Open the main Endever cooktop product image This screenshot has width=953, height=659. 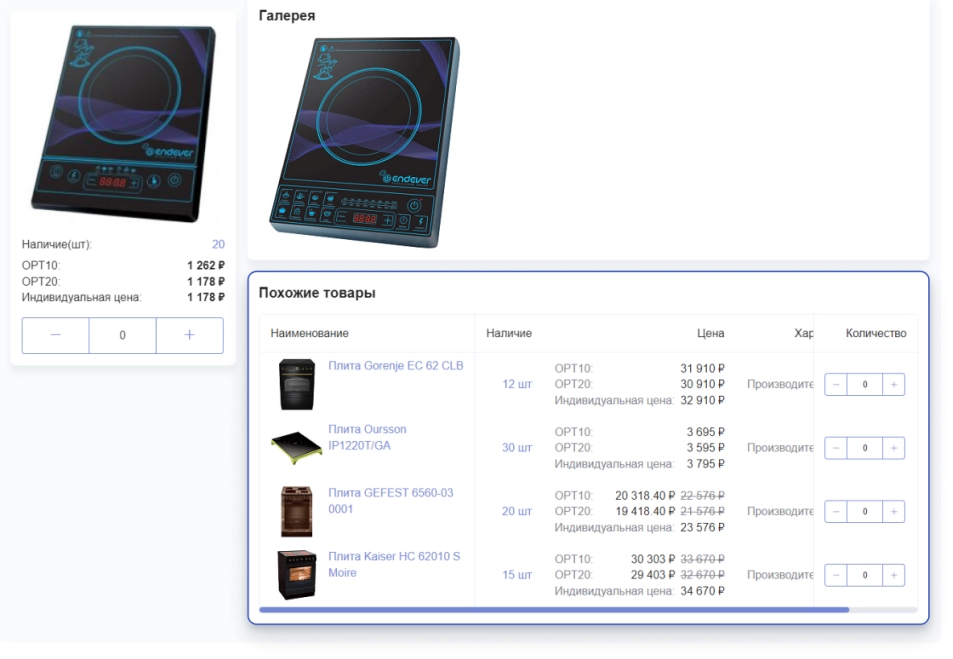click(x=123, y=122)
